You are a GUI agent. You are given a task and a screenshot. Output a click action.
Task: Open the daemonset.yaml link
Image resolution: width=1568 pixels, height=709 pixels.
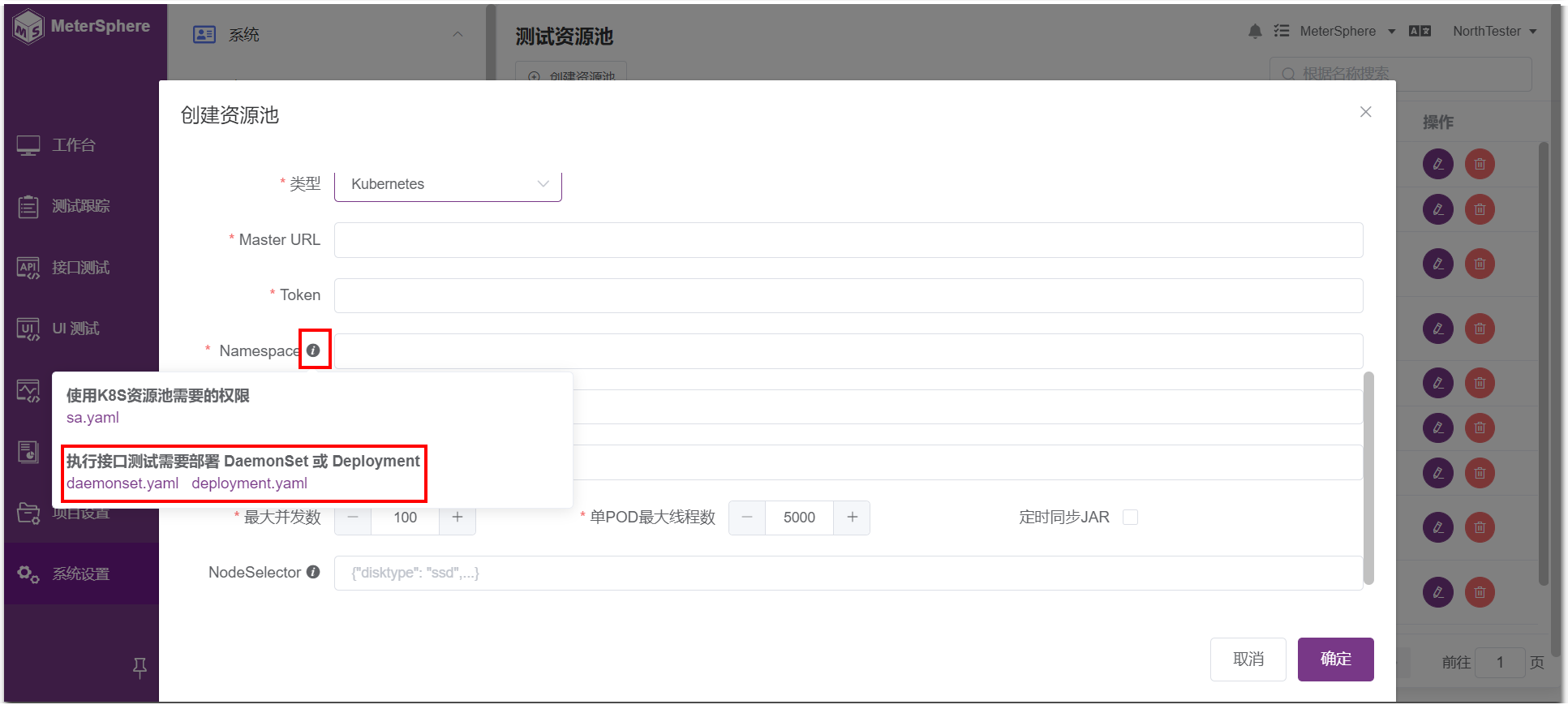coord(122,483)
